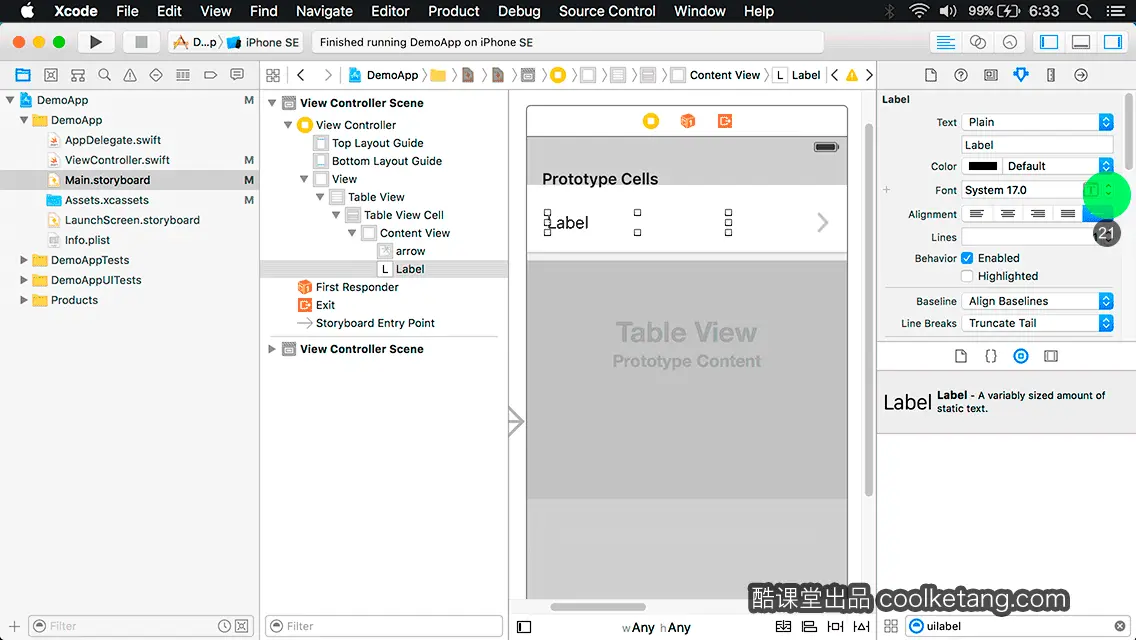1136x640 pixels.
Task: Open the Object library tab
Action: coord(1021,356)
